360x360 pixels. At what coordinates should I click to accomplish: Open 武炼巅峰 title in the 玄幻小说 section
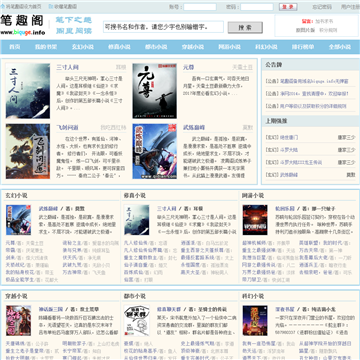[x=48, y=209]
